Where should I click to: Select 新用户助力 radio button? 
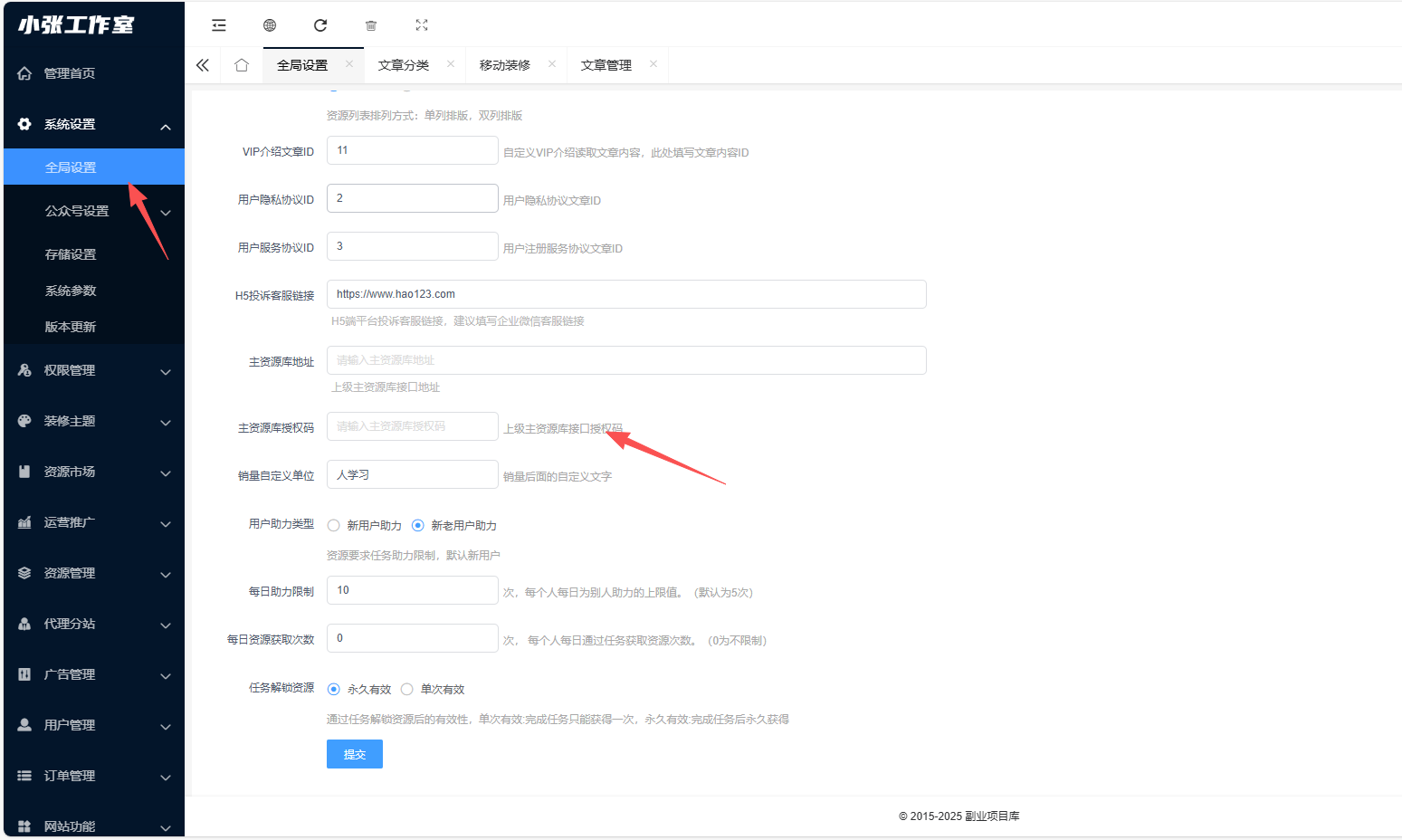click(x=333, y=525)
